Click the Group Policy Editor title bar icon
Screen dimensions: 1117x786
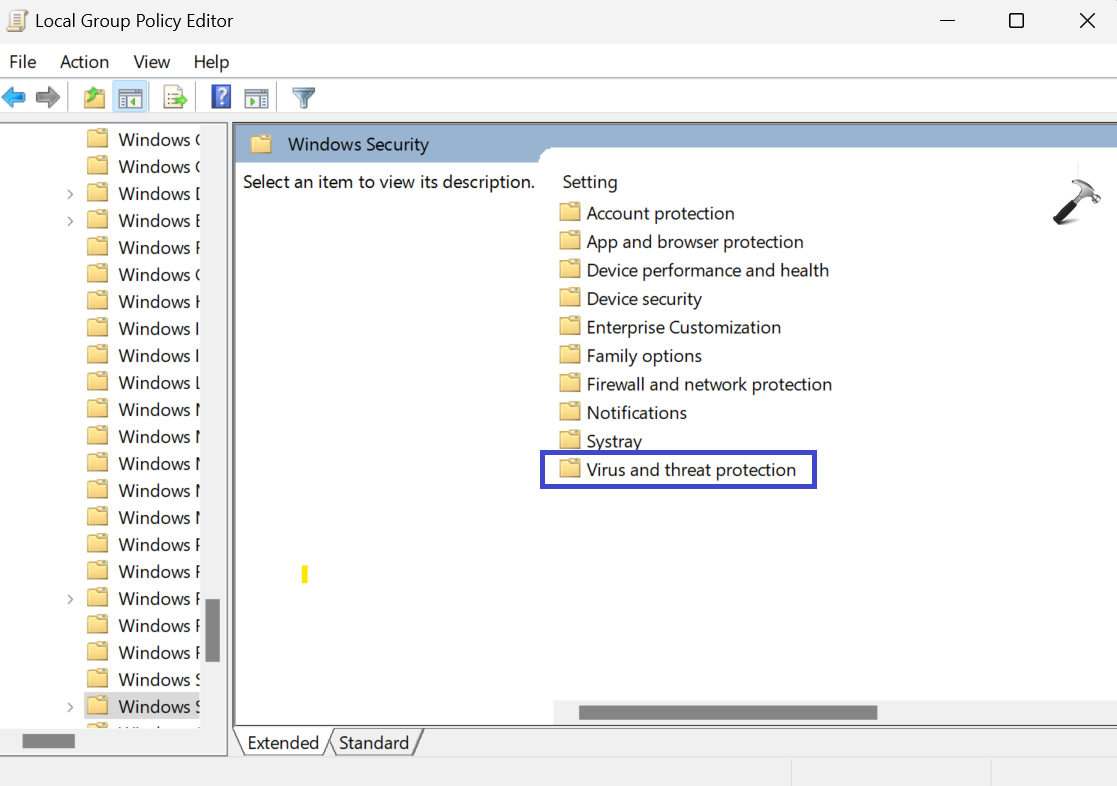pos(17,21)
